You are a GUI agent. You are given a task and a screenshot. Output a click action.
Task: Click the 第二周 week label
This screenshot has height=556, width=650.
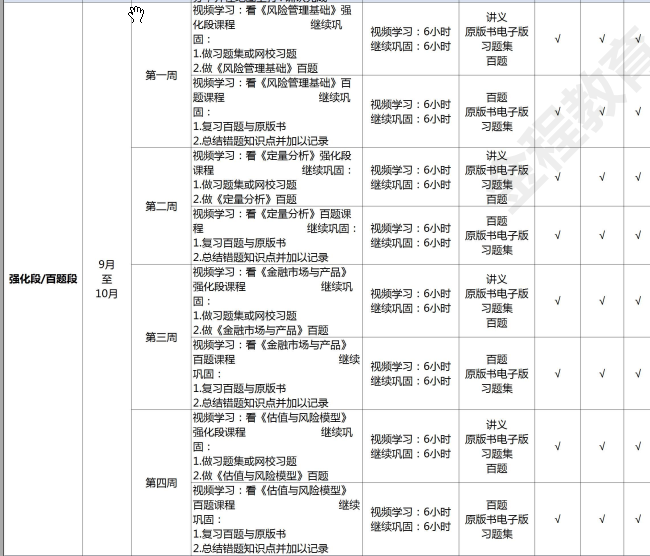(161, 206)
